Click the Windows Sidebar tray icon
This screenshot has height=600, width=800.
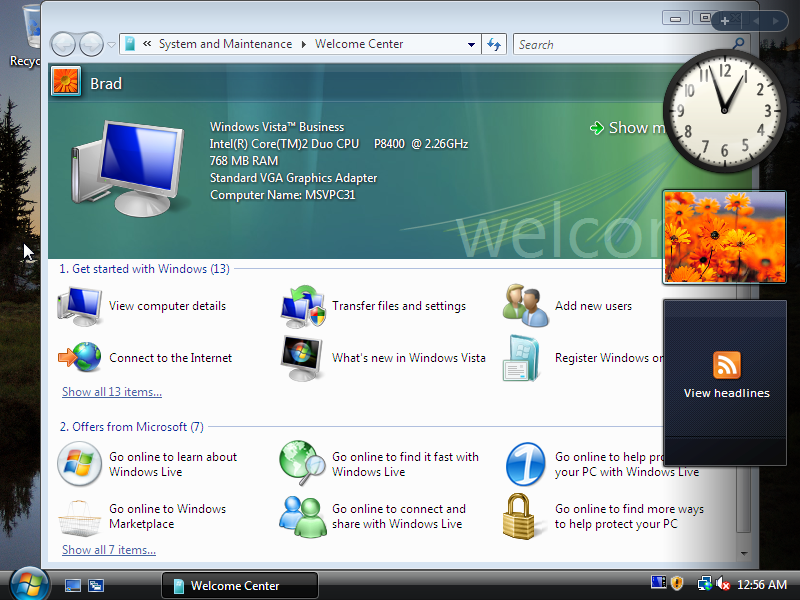[x=658, y=583]
